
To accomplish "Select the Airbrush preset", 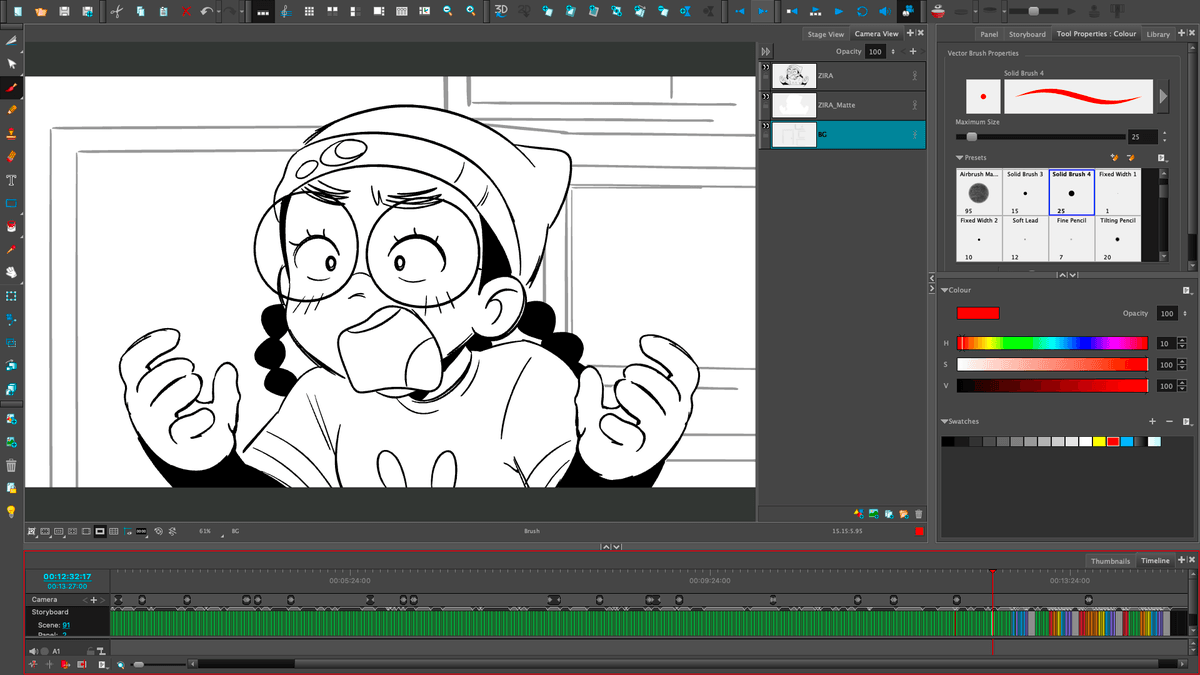I will tap(979, 192).
